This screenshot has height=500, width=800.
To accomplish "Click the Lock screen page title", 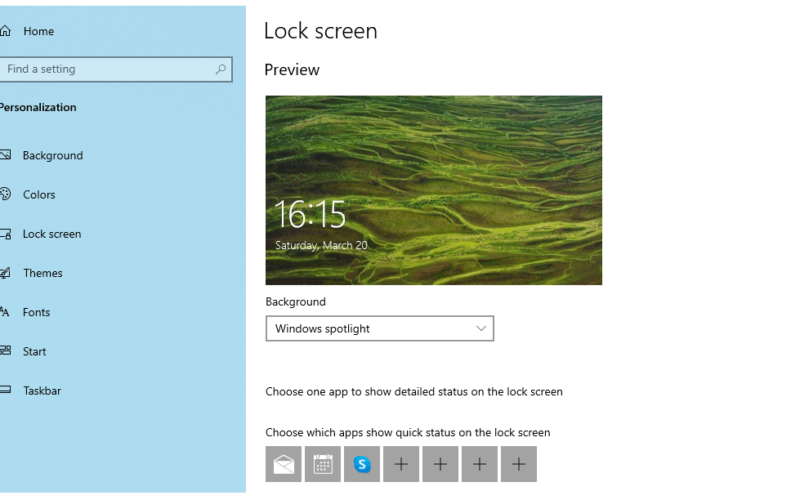I will coord(320,31).
